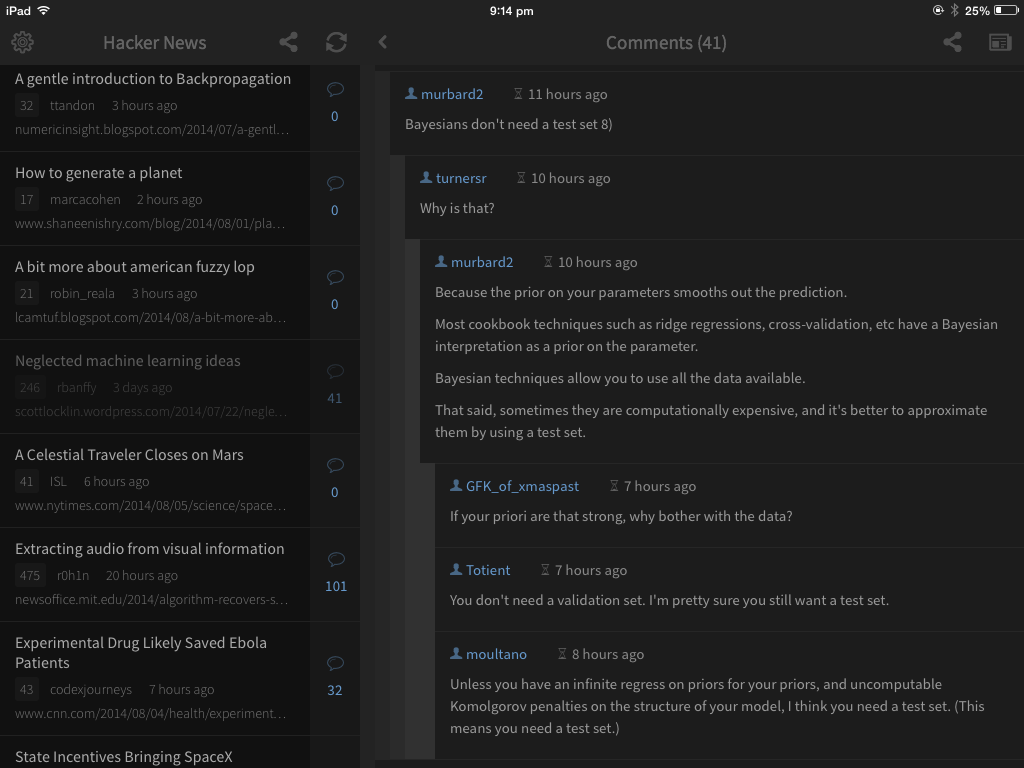Screen dimensions: 1024x768
Task: Tap numericinsight.blogspot.com URL text
Action: pos(152,130)
